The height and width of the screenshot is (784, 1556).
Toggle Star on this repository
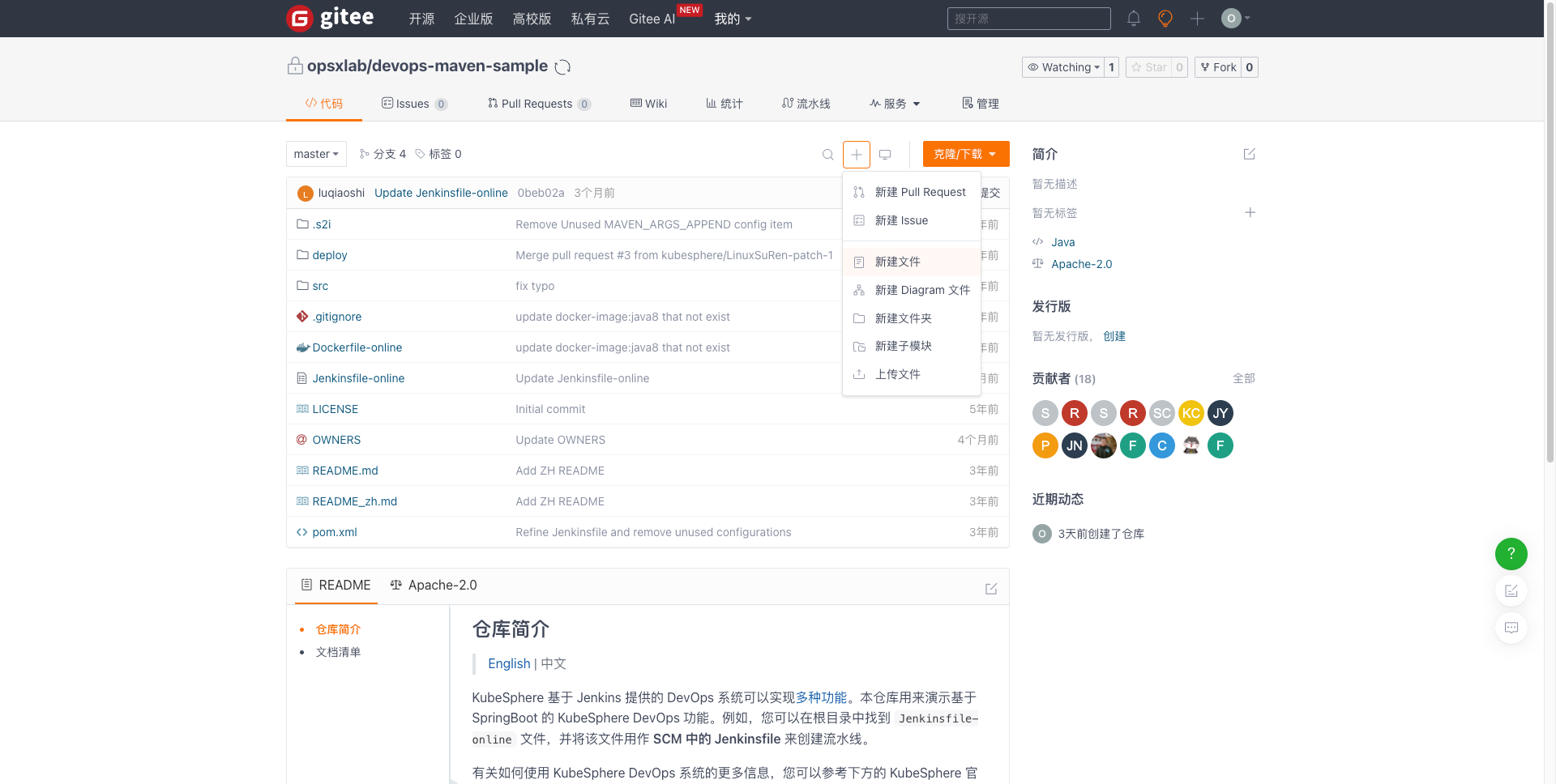1148,67
